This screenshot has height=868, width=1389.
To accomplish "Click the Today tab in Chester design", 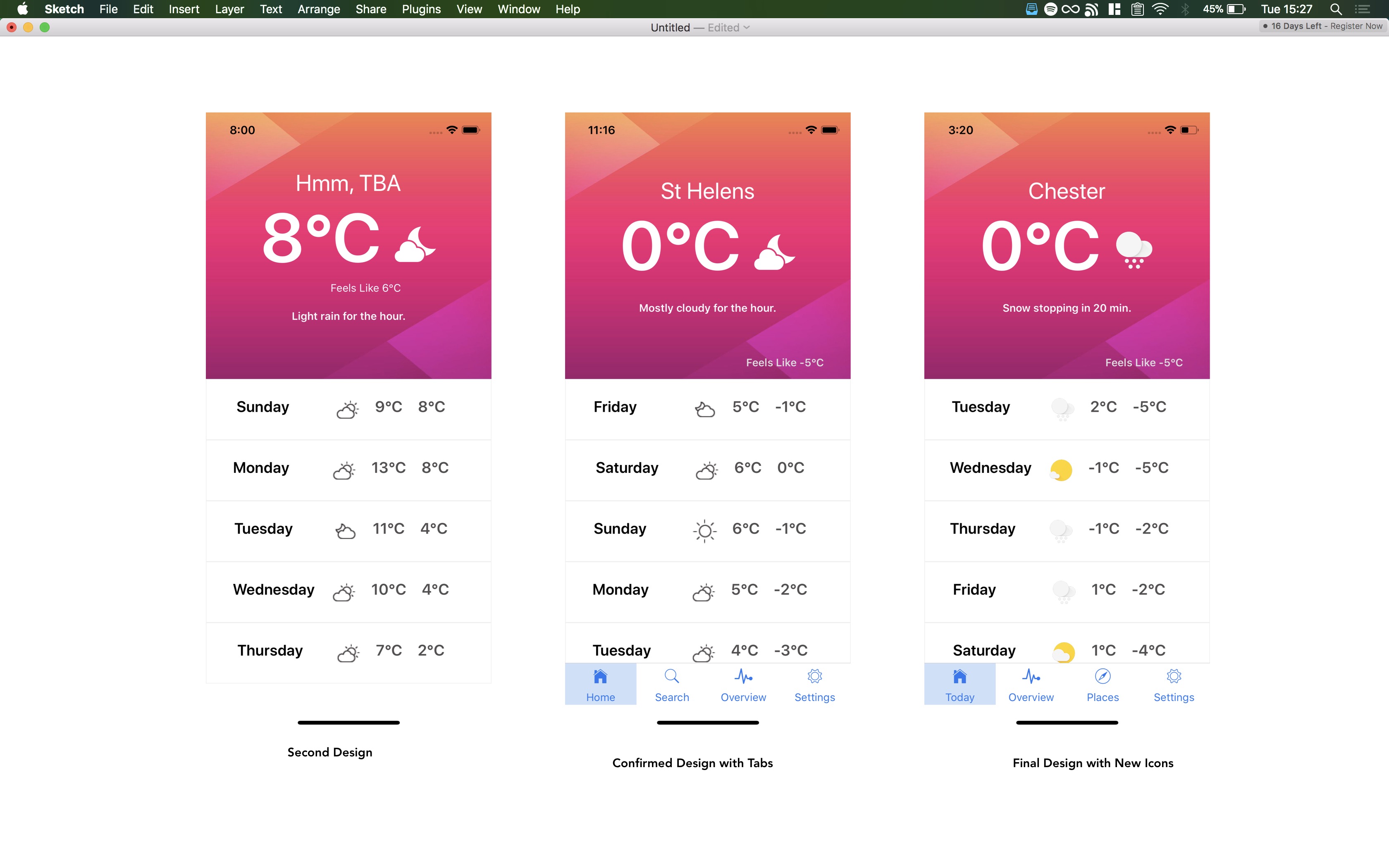I will point(959,684).
